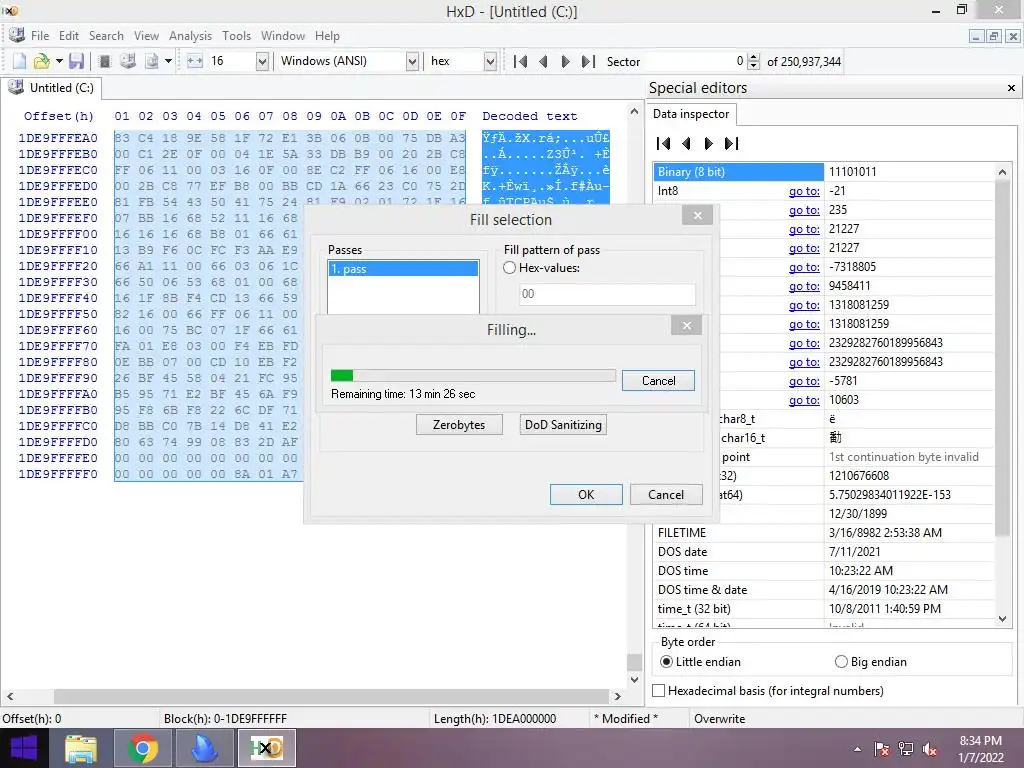
Task: Click the Windows Start button
Action: coord(24,748)
